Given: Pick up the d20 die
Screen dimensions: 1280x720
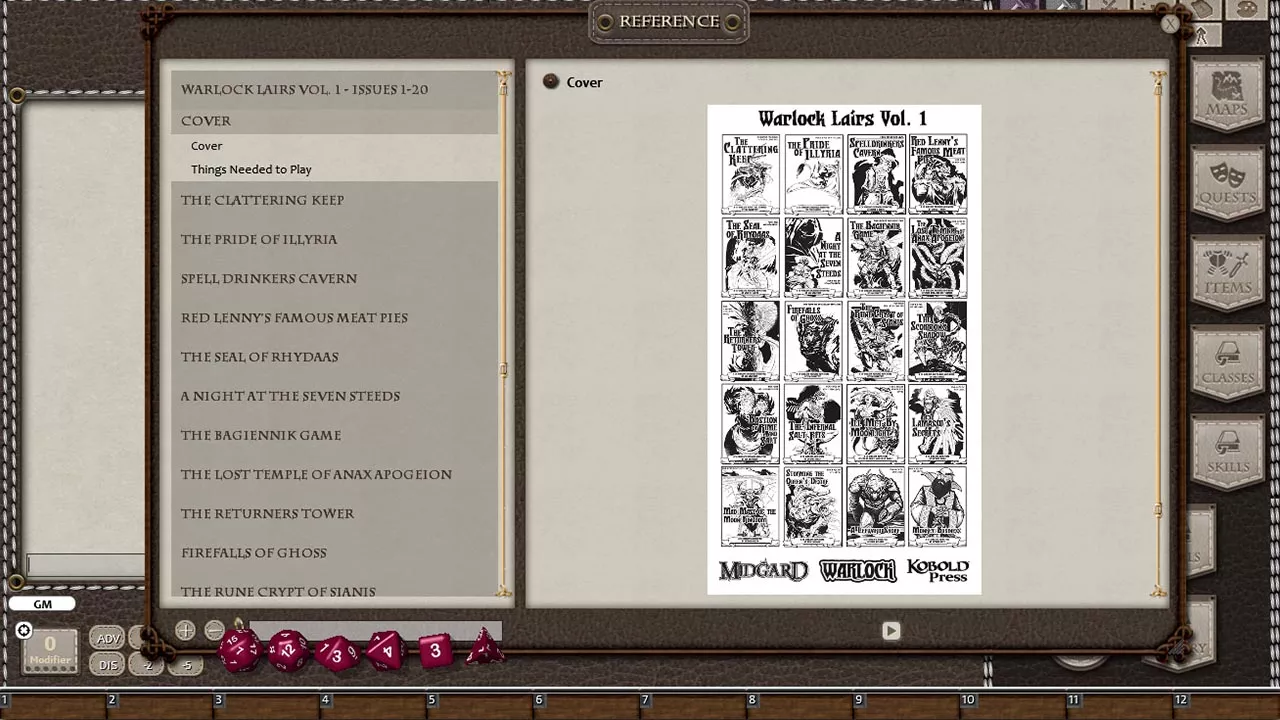Looking at the screenshot, I should pos(239,650).
